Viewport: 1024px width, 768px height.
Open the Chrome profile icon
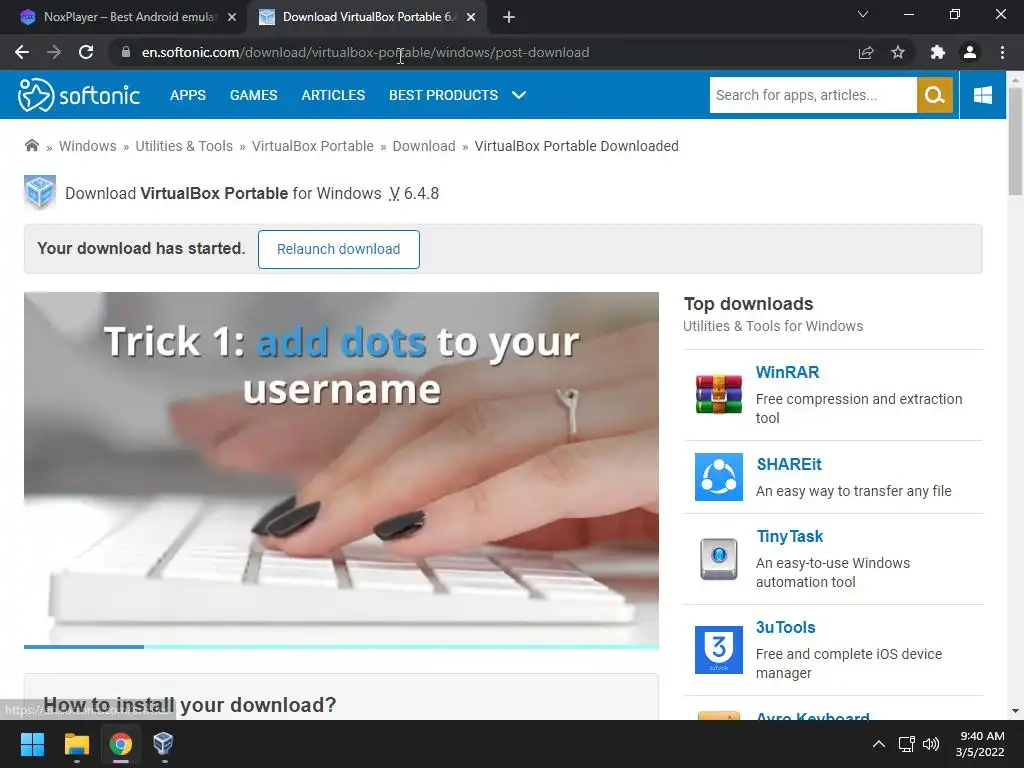tap(970, 52)
